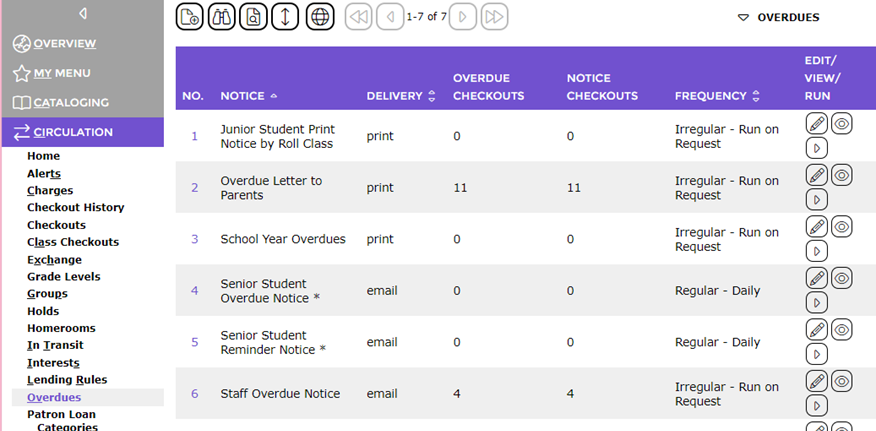Open Charges page
Image resolution: width=876 pixels, height=431 pixels.
coord(50,191)
